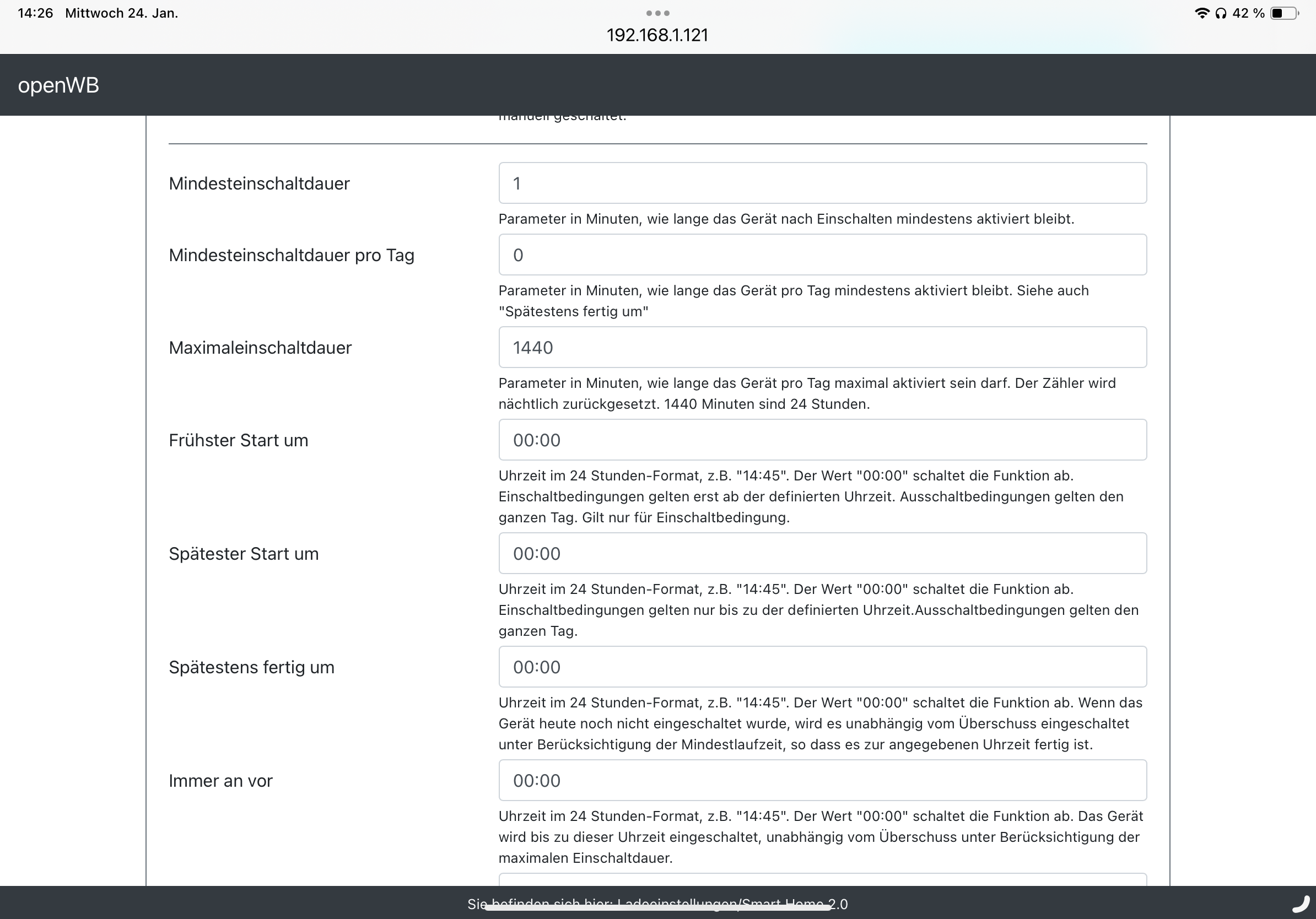The image size is (1316, 919).
Task: Click the openWB brand logo
Action: tap(58, 85)
